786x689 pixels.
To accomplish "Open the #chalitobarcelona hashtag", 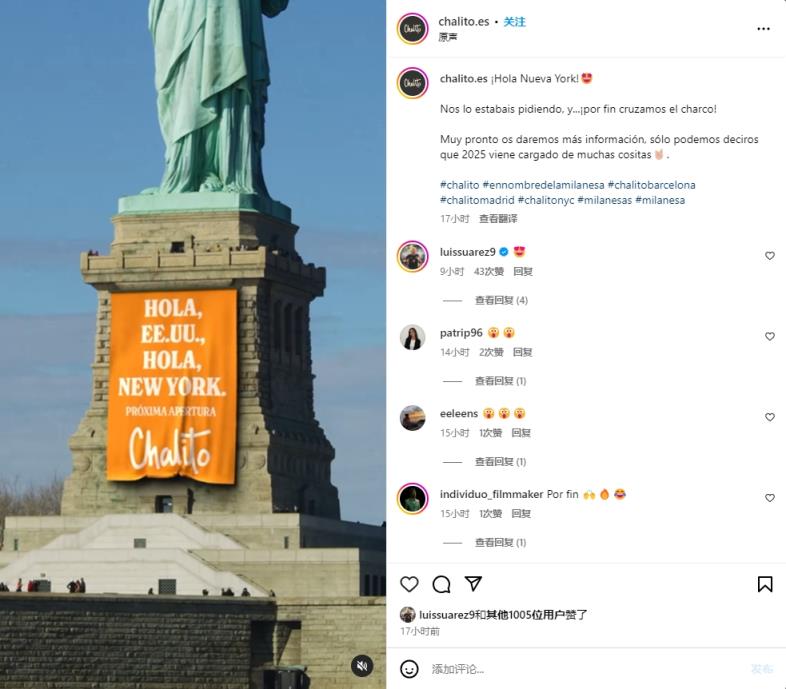I will point(651,185).
